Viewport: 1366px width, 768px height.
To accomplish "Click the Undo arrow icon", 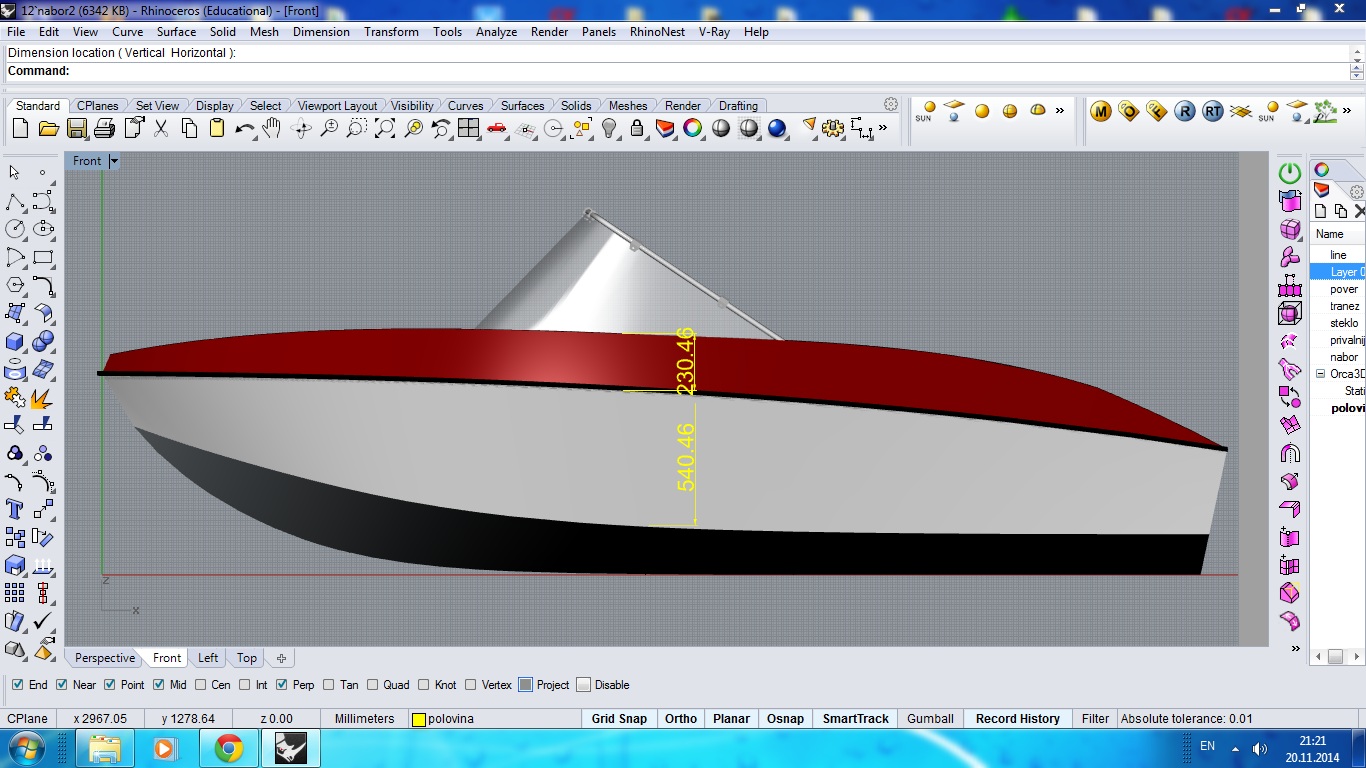I will tap(244, 129).
